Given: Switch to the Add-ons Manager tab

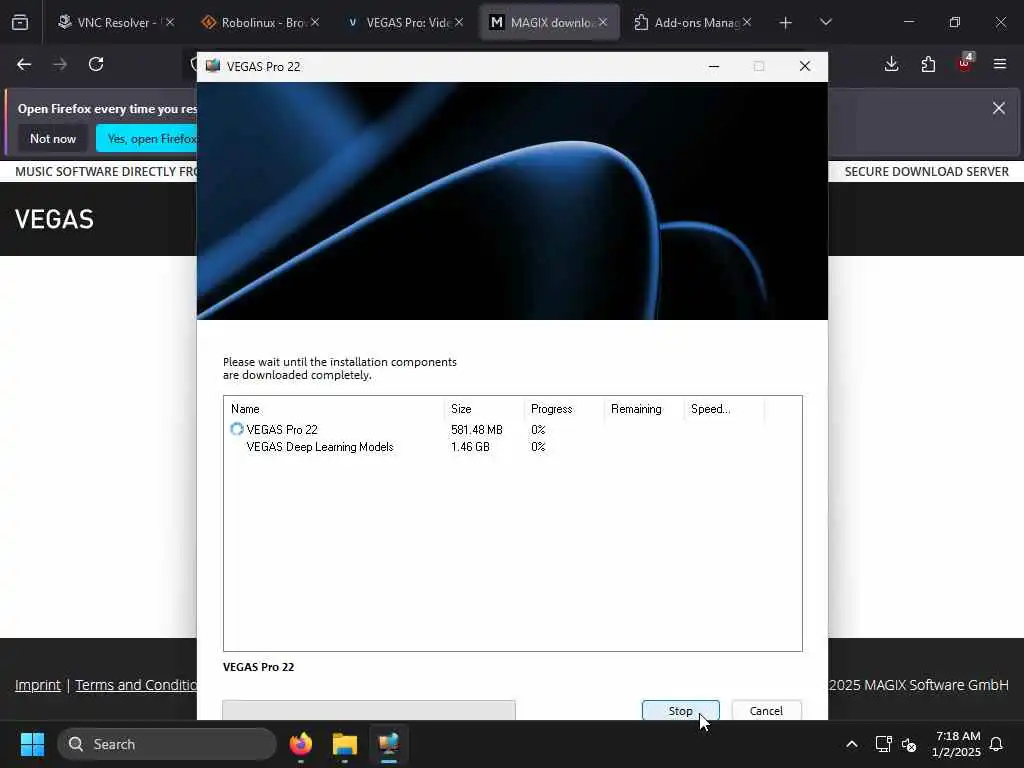Looking at the screenshot, I should coord(686,22).
